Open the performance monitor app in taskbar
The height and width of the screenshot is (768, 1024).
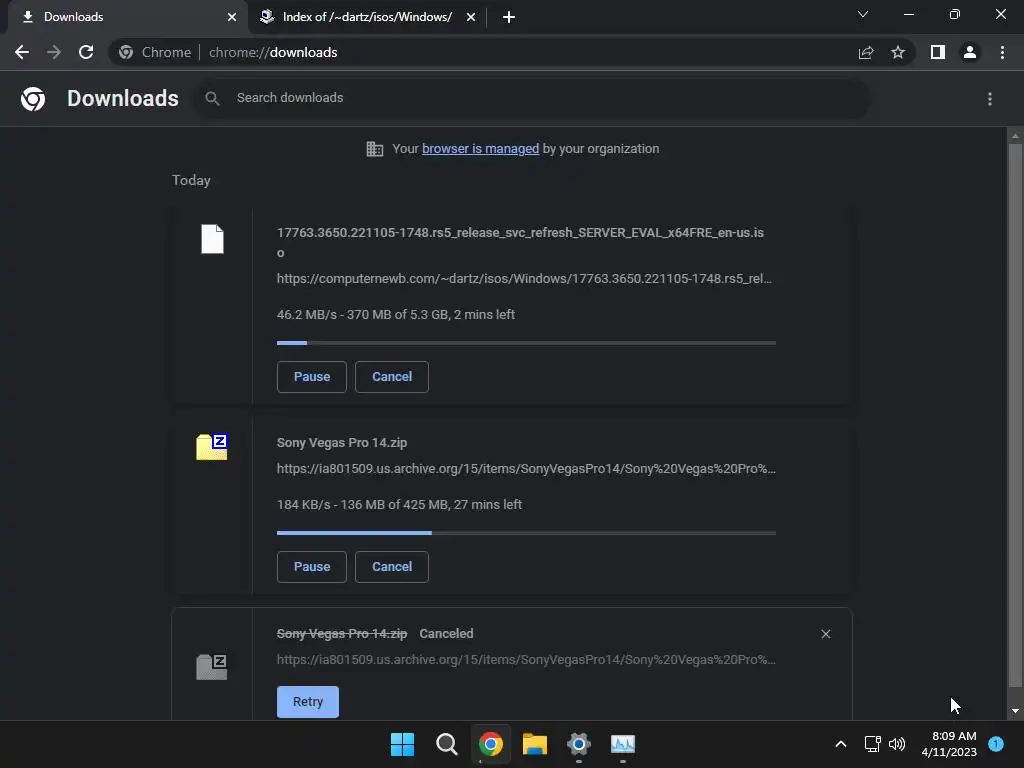click(623, 744)
